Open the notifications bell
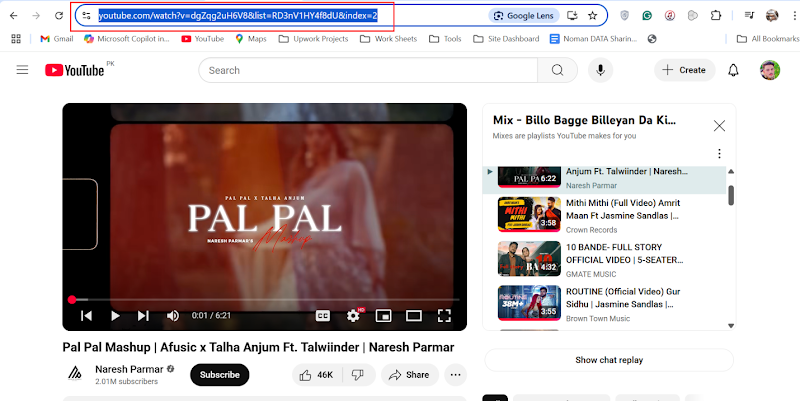 click(733, 70)
